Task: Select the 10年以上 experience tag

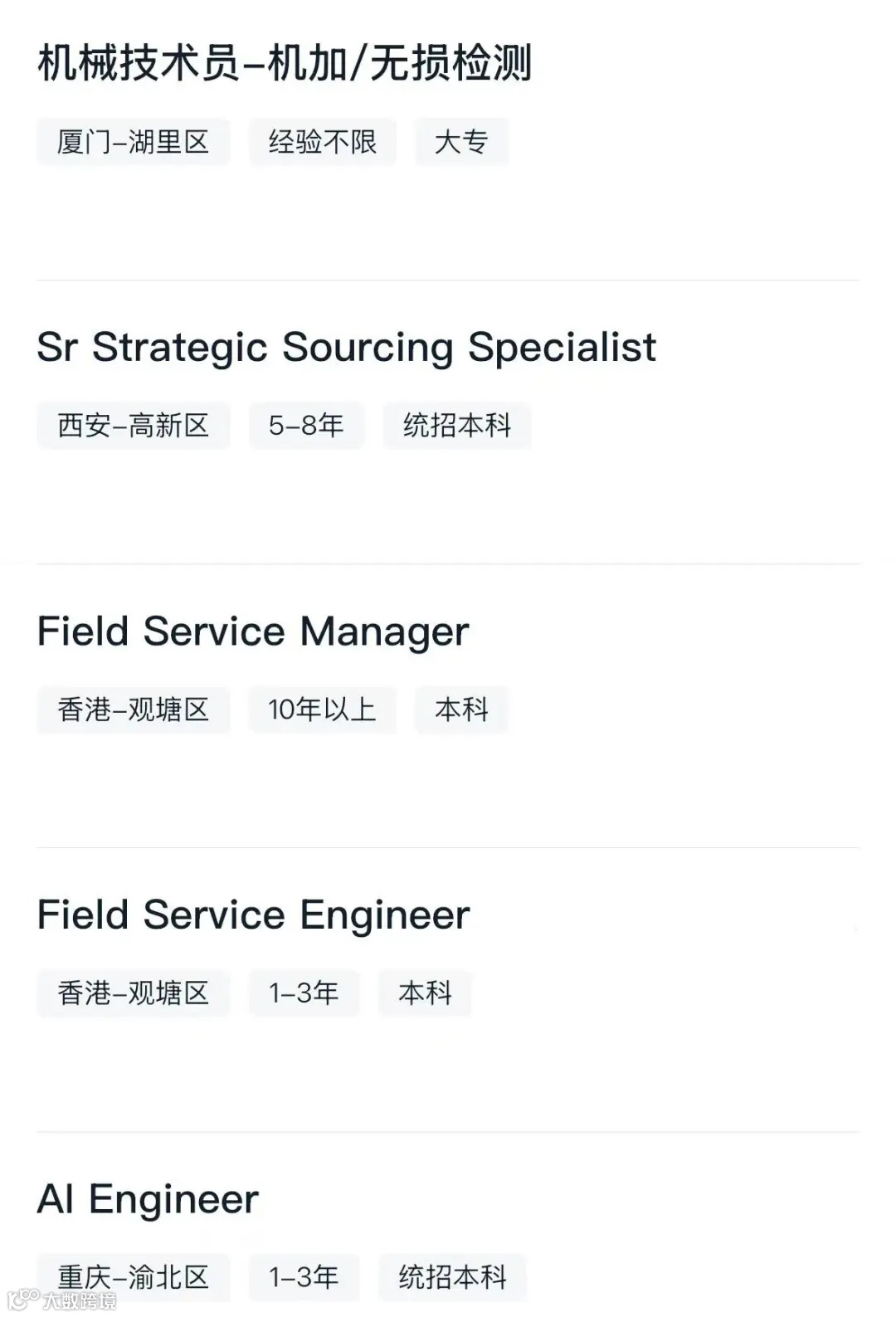Action: [x=322, y=710]
